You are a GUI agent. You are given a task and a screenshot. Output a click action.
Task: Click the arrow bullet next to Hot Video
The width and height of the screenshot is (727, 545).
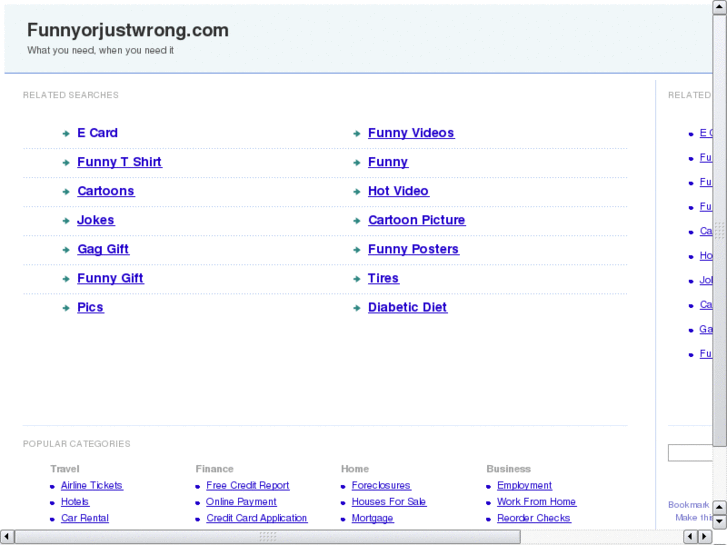(357, 192)
